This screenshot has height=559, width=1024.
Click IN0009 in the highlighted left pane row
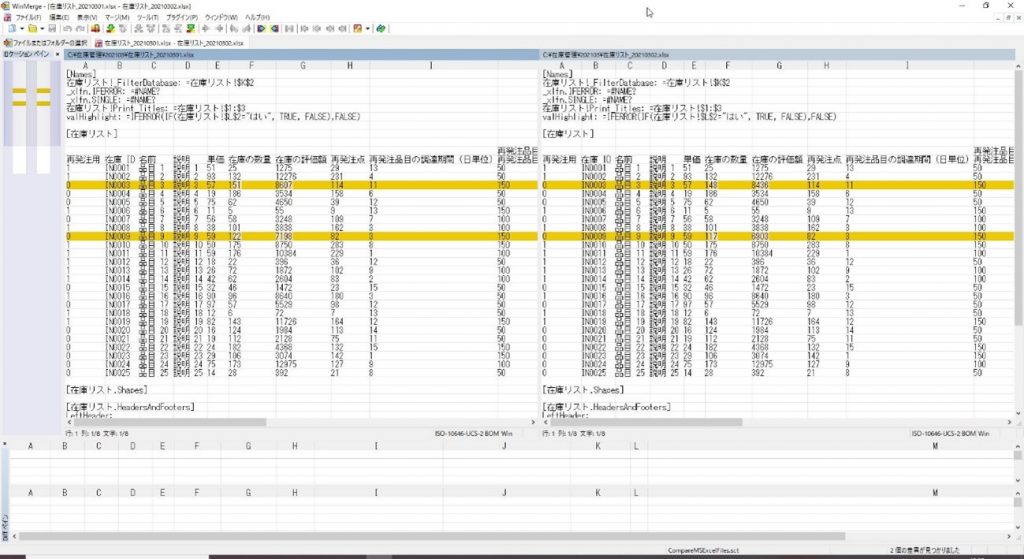point(118,236)
